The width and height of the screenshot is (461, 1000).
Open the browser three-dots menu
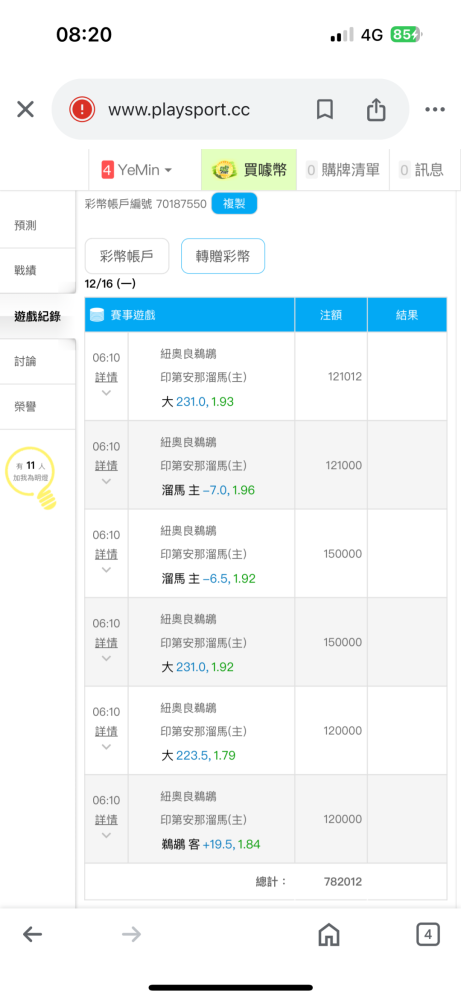coord(435,110)
